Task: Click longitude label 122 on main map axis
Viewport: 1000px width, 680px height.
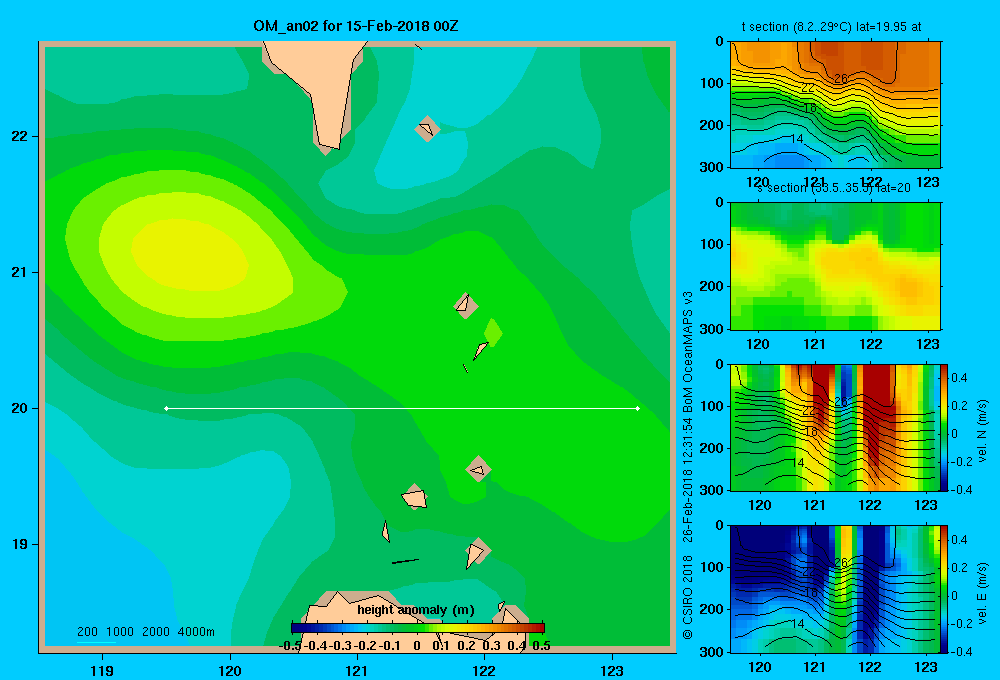Action: coord(484,670)
